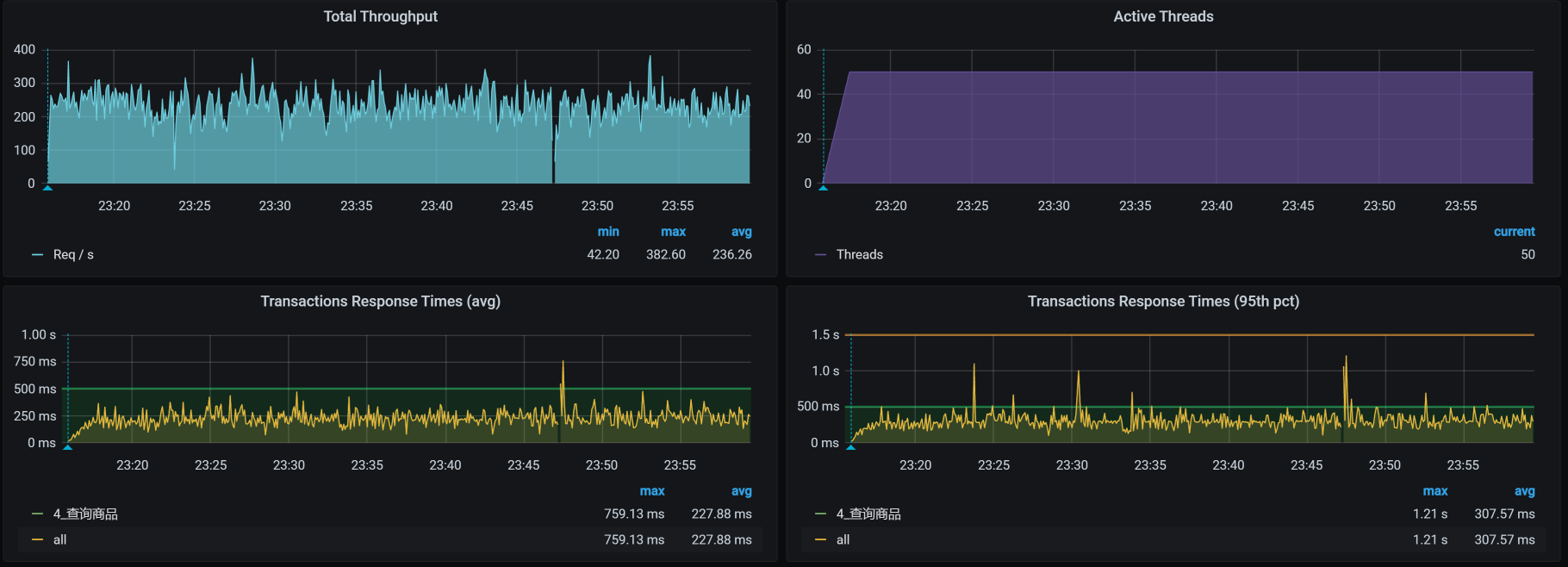
Task: Toggle 4_查询商品 series in avg response panel
Action: pyautogui.click(x=85, y=514)
